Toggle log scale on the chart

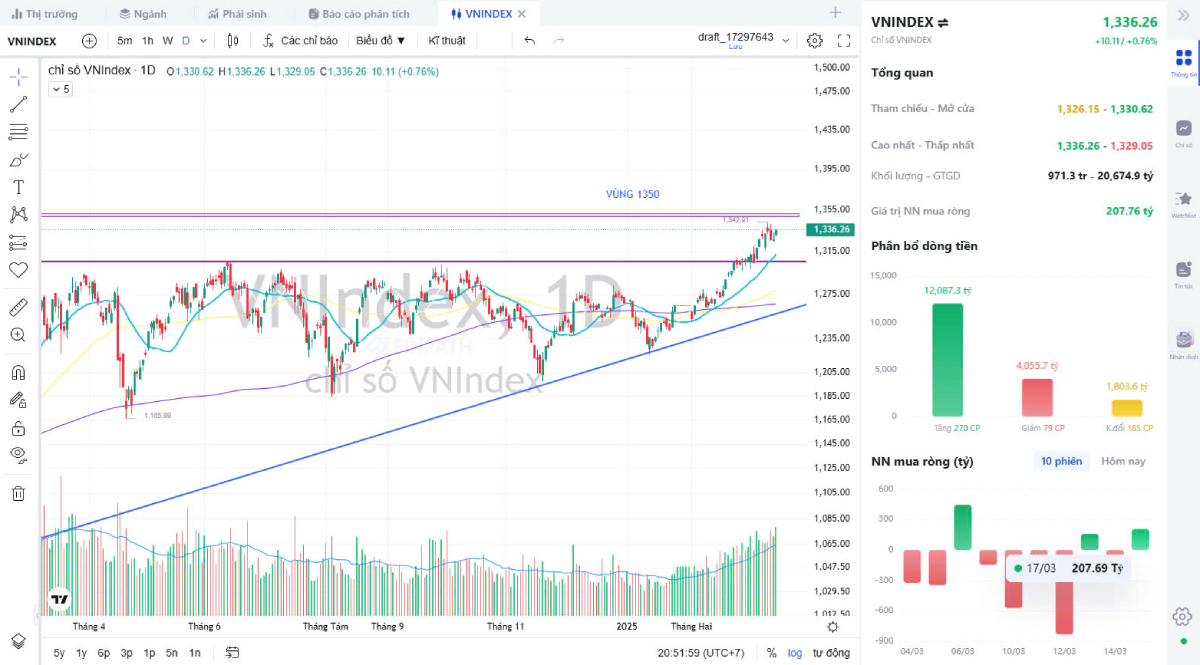[x=794, y=653]
